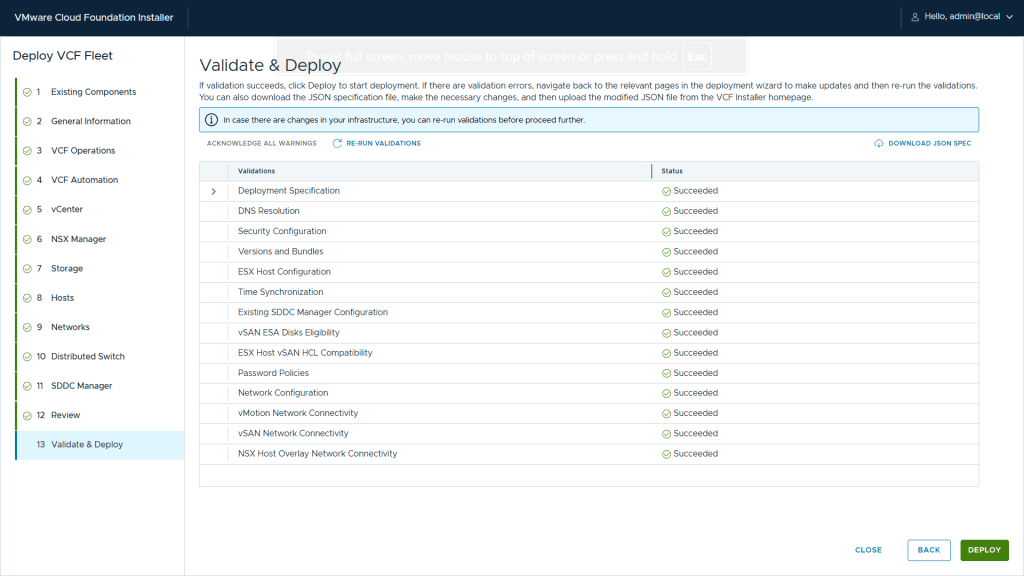
Task: Click the re-run validations refresh icon
Action: click(337, 144)
